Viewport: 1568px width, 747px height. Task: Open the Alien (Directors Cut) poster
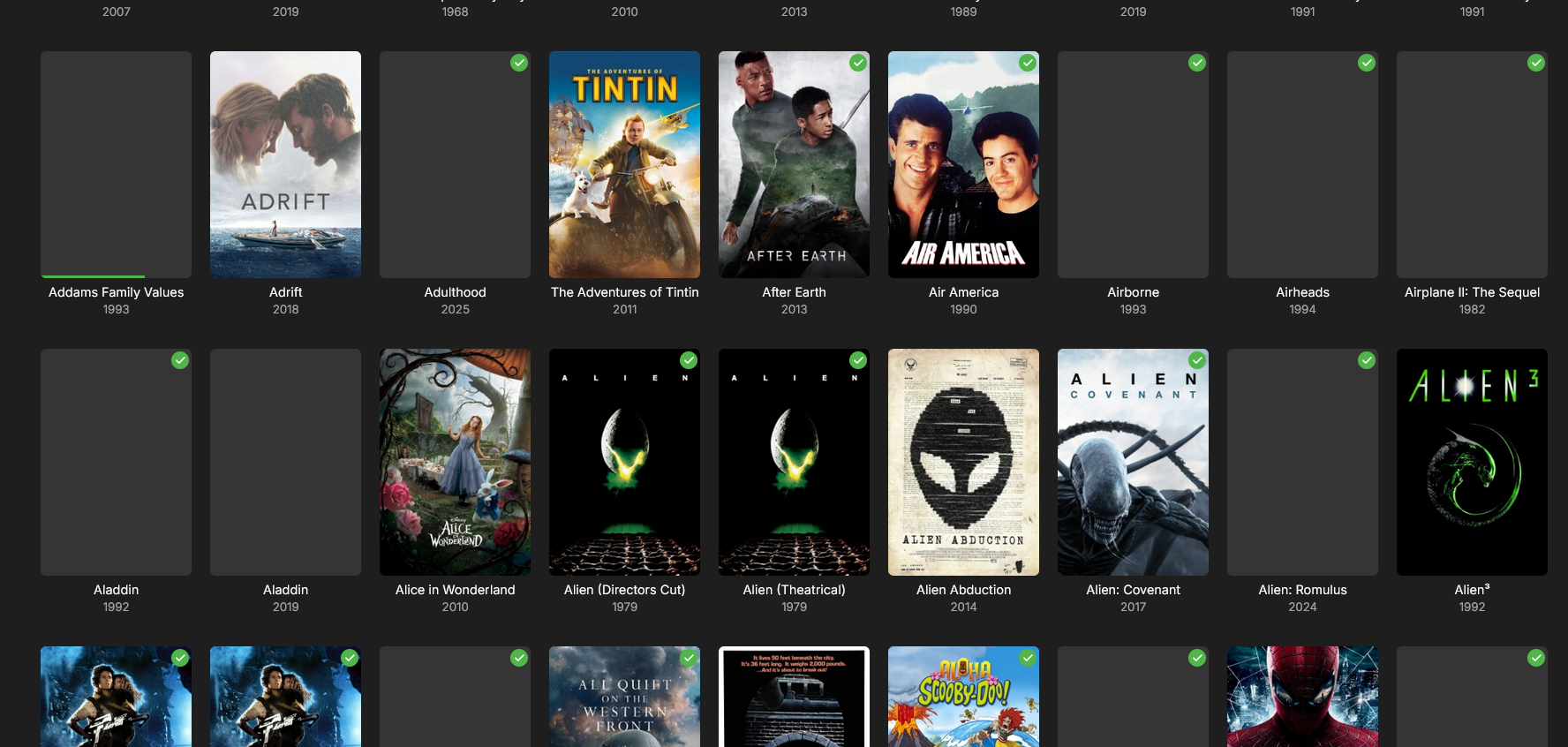click(624, 462)
